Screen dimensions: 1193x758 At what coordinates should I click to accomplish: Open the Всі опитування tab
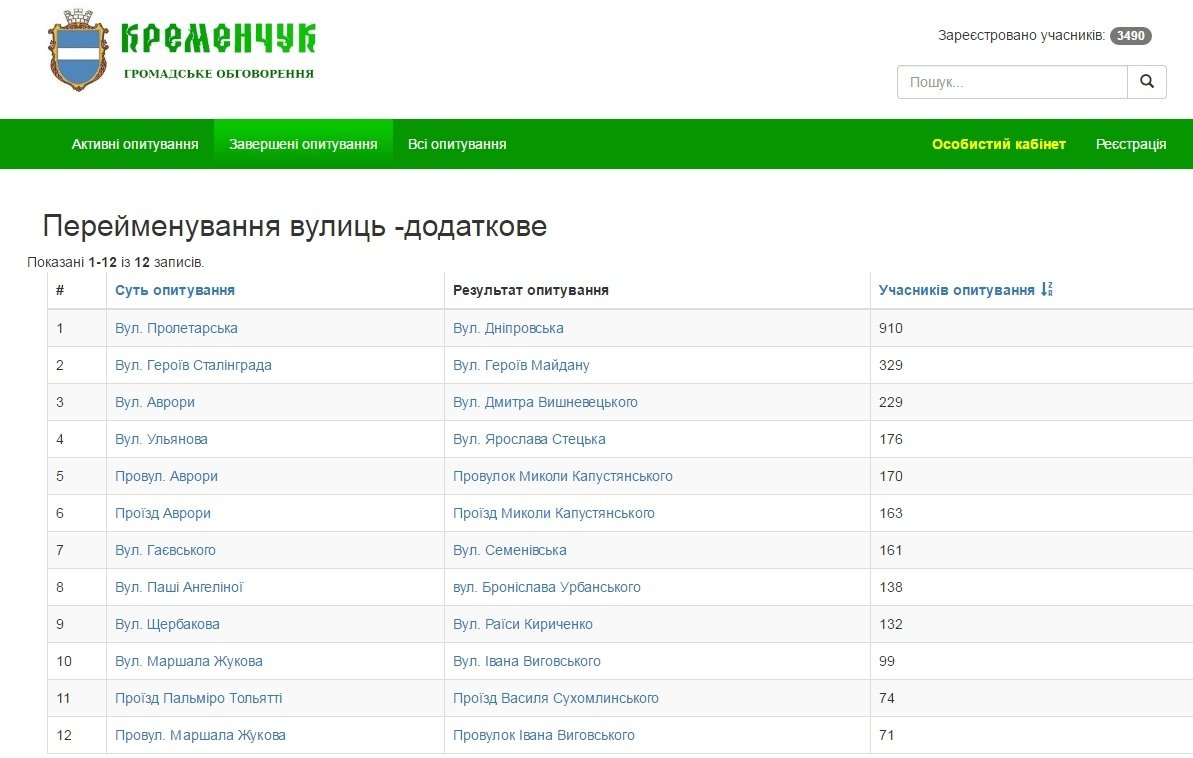tap(456, 143)
